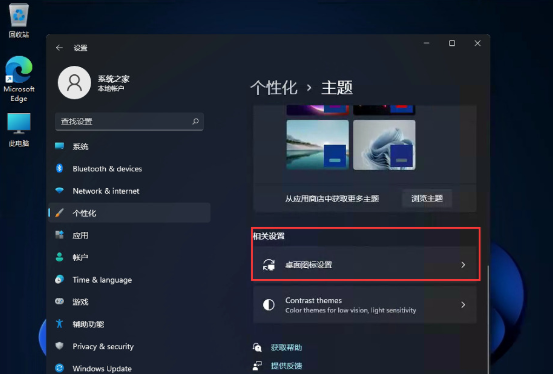553x374 pixels.
Task: Click the 个性化 paintbrush icon
Action: point(59,213)
